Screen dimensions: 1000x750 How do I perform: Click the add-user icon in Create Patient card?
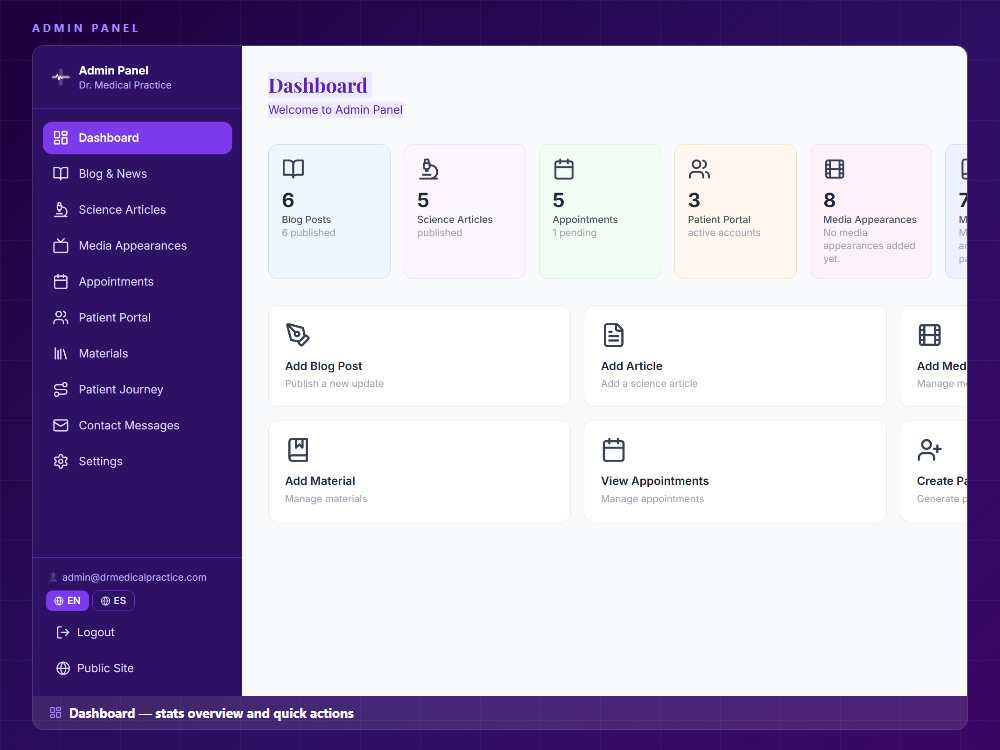tap(929, 450)
